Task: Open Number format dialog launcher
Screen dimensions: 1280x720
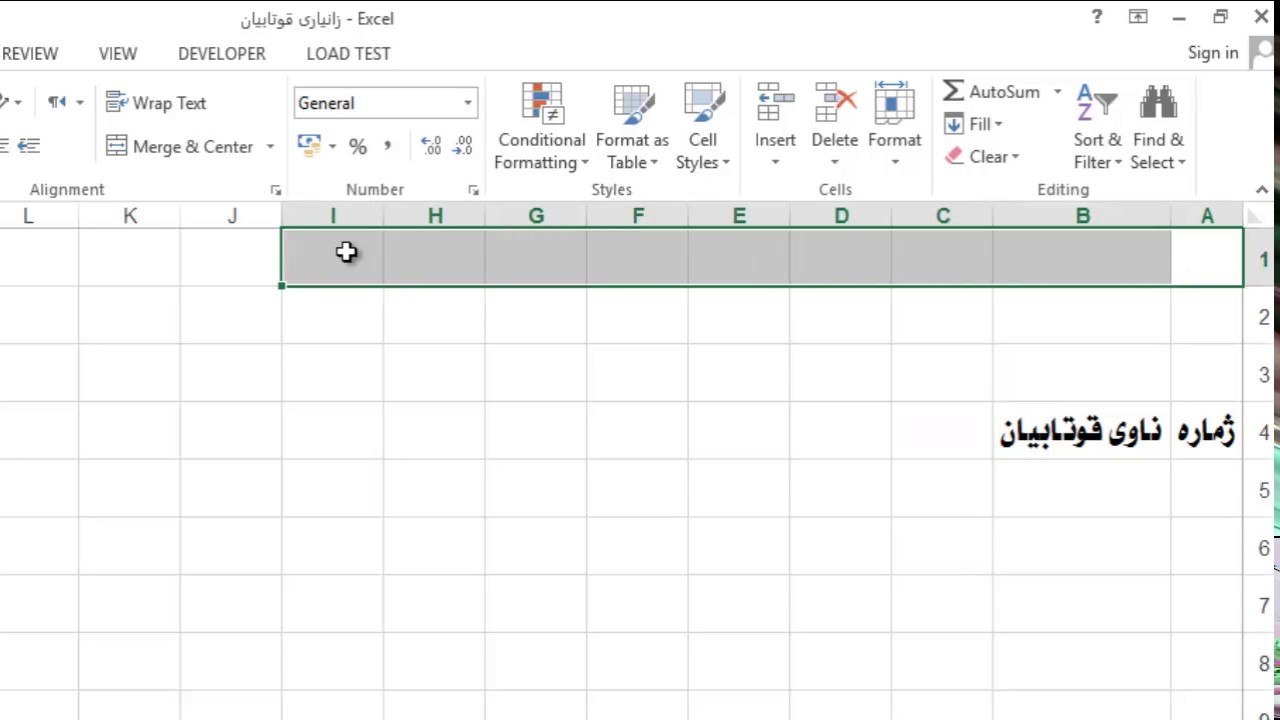Action: click(473, 190)
